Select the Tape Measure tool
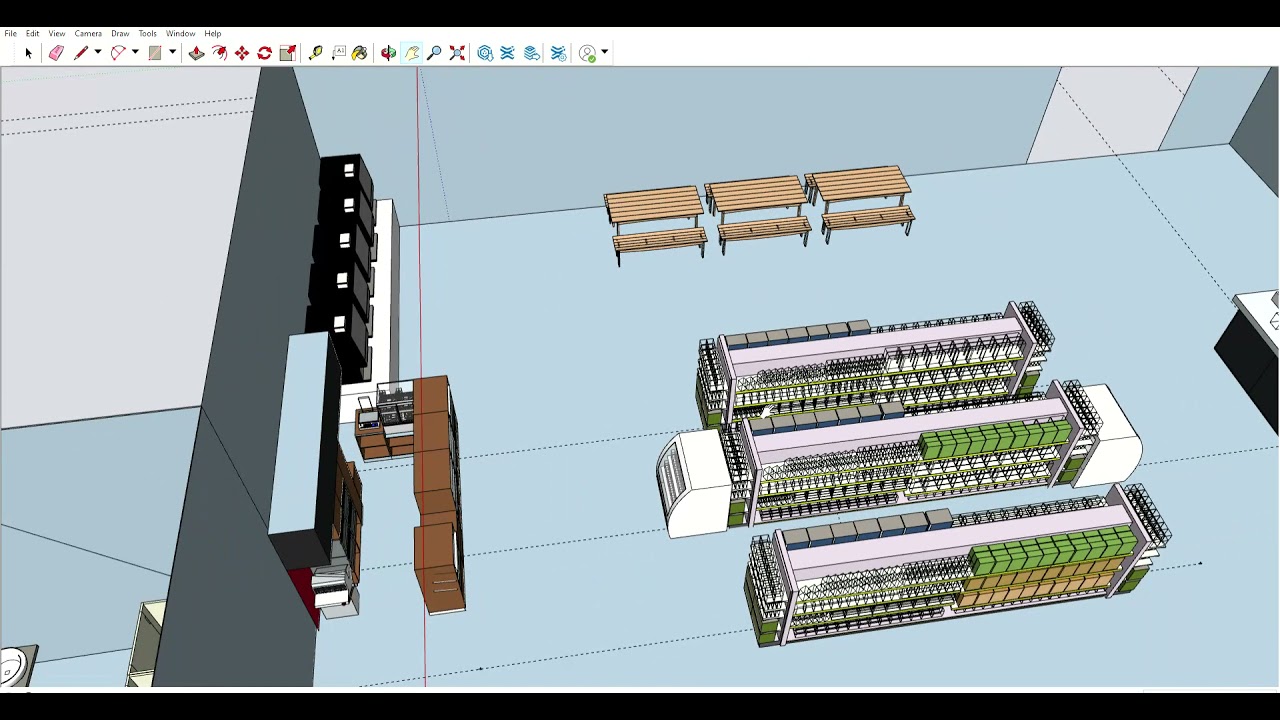1280x720 pixels. [x=315, y=53]
